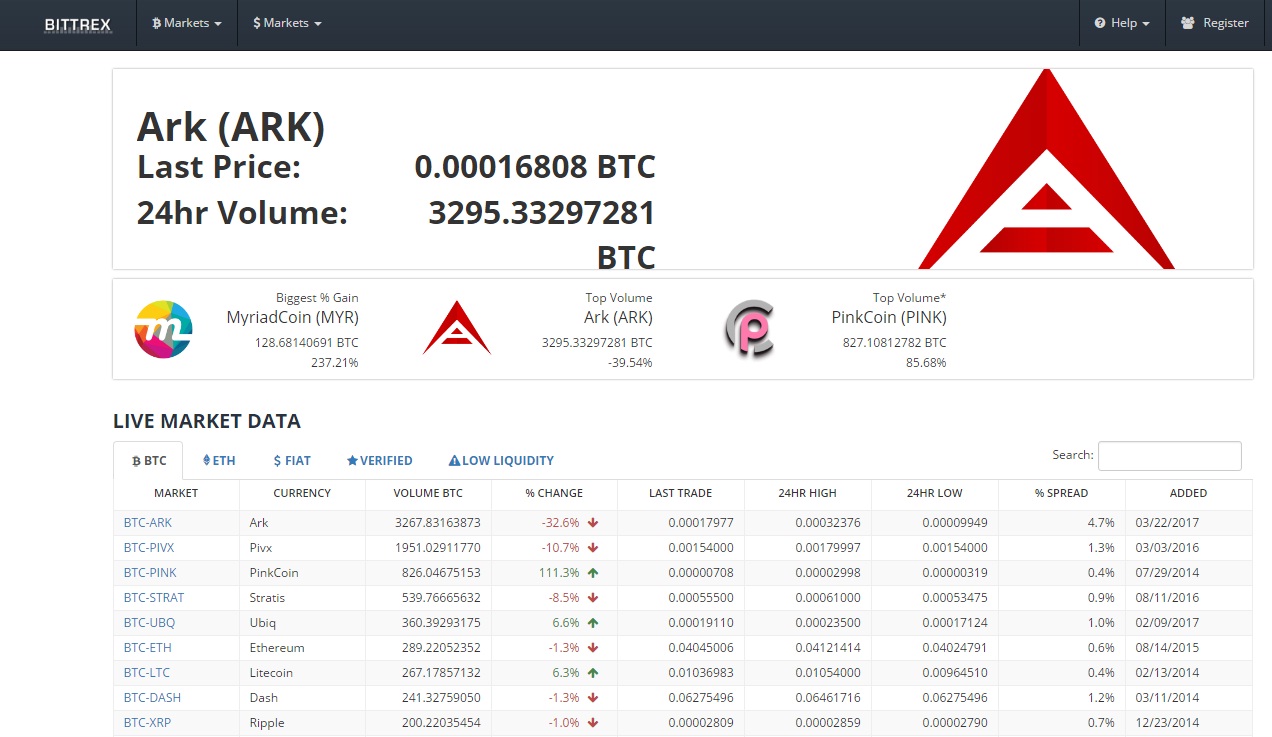Screen dimensions: 1272x737
Task: Click the PinkCoin logo icon
Action: pos(749,329)
